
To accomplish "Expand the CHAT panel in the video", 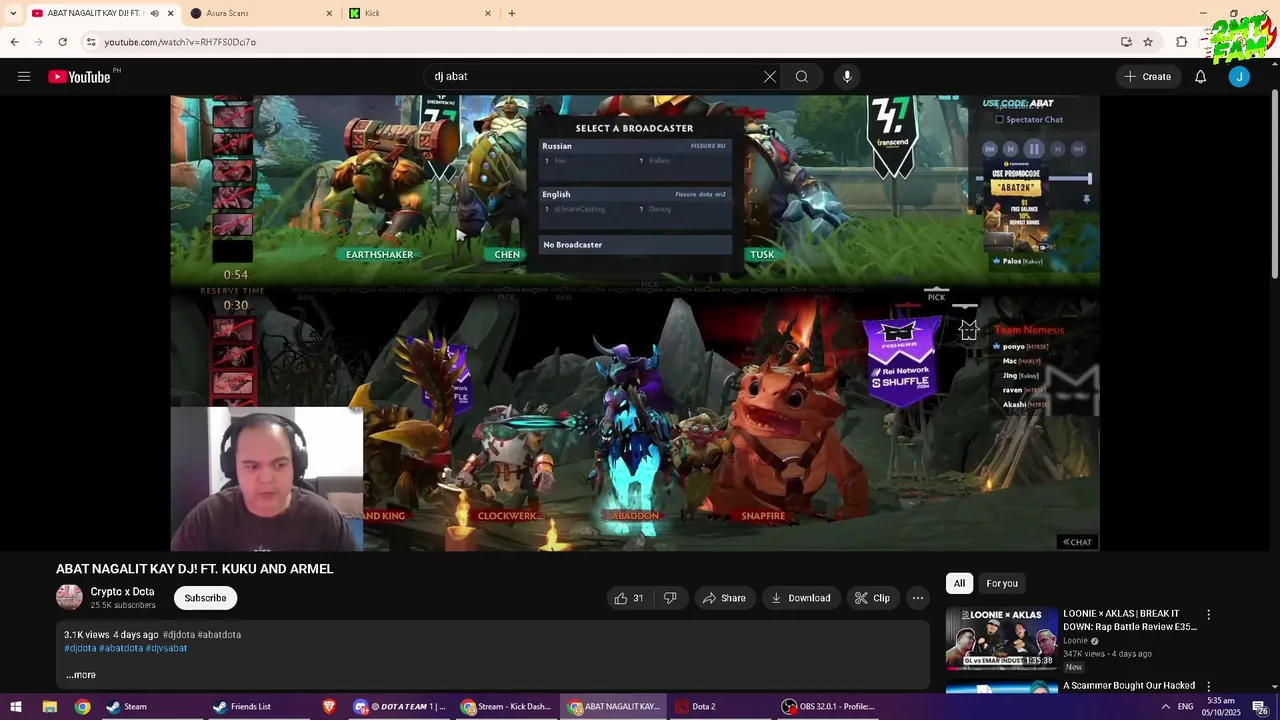I will click(x=1077, y=542).
